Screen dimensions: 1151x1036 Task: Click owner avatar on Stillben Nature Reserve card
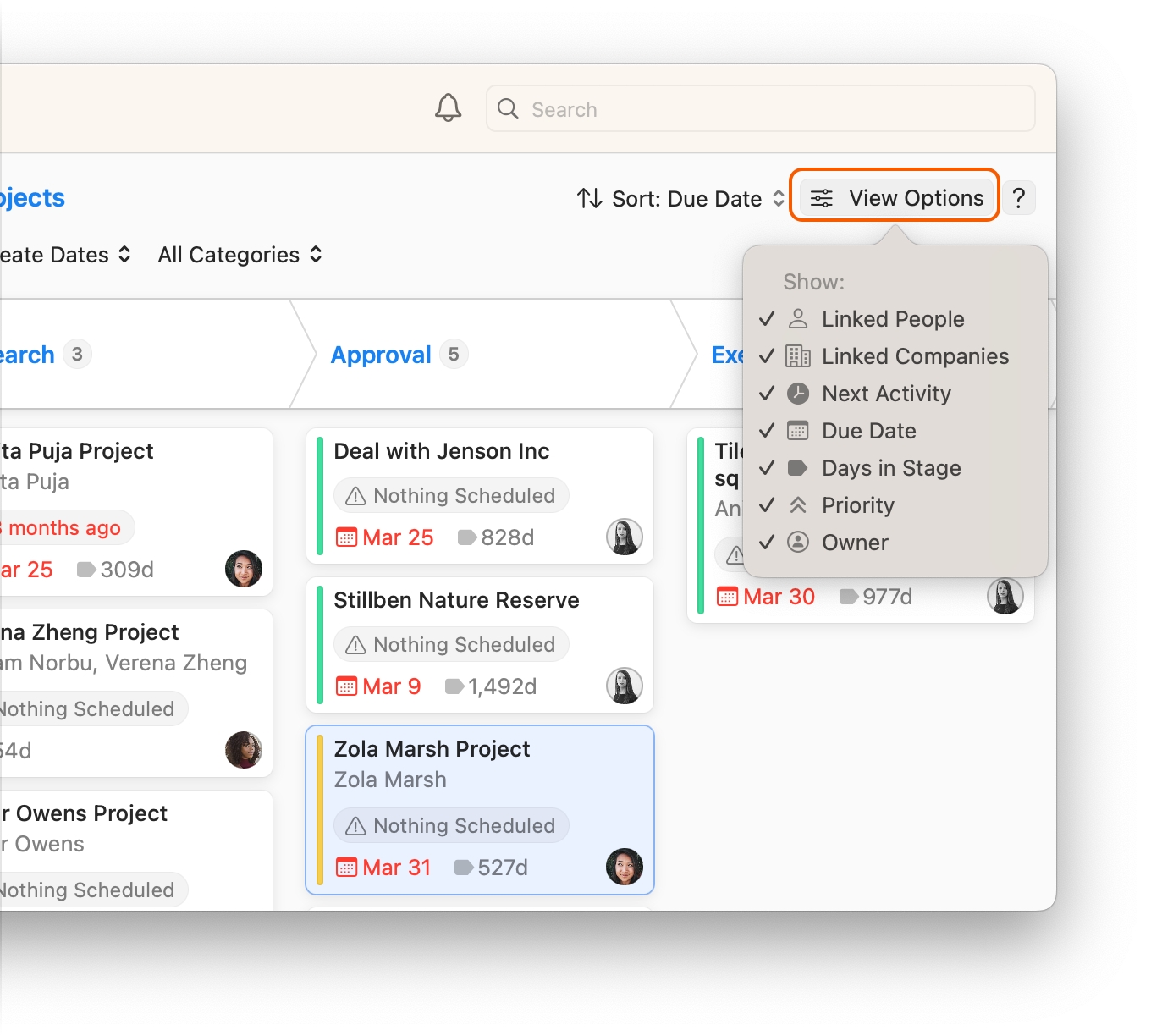tap(624, 686)
